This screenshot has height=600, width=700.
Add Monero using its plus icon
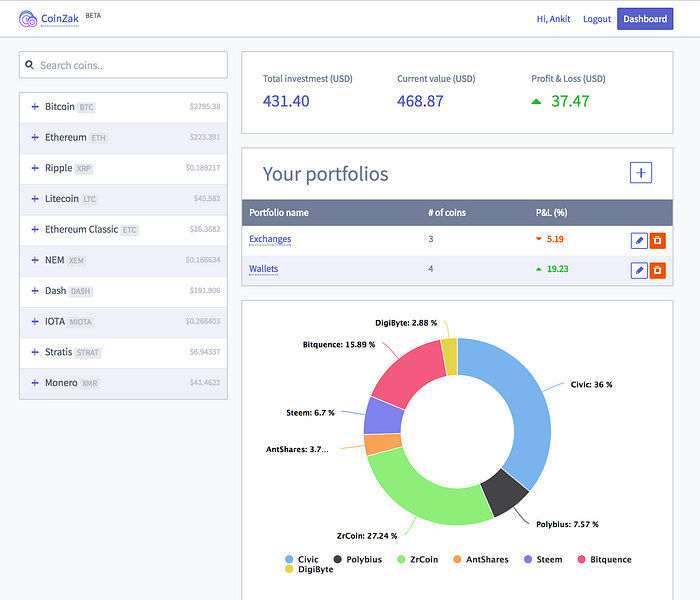pos(35,383)
